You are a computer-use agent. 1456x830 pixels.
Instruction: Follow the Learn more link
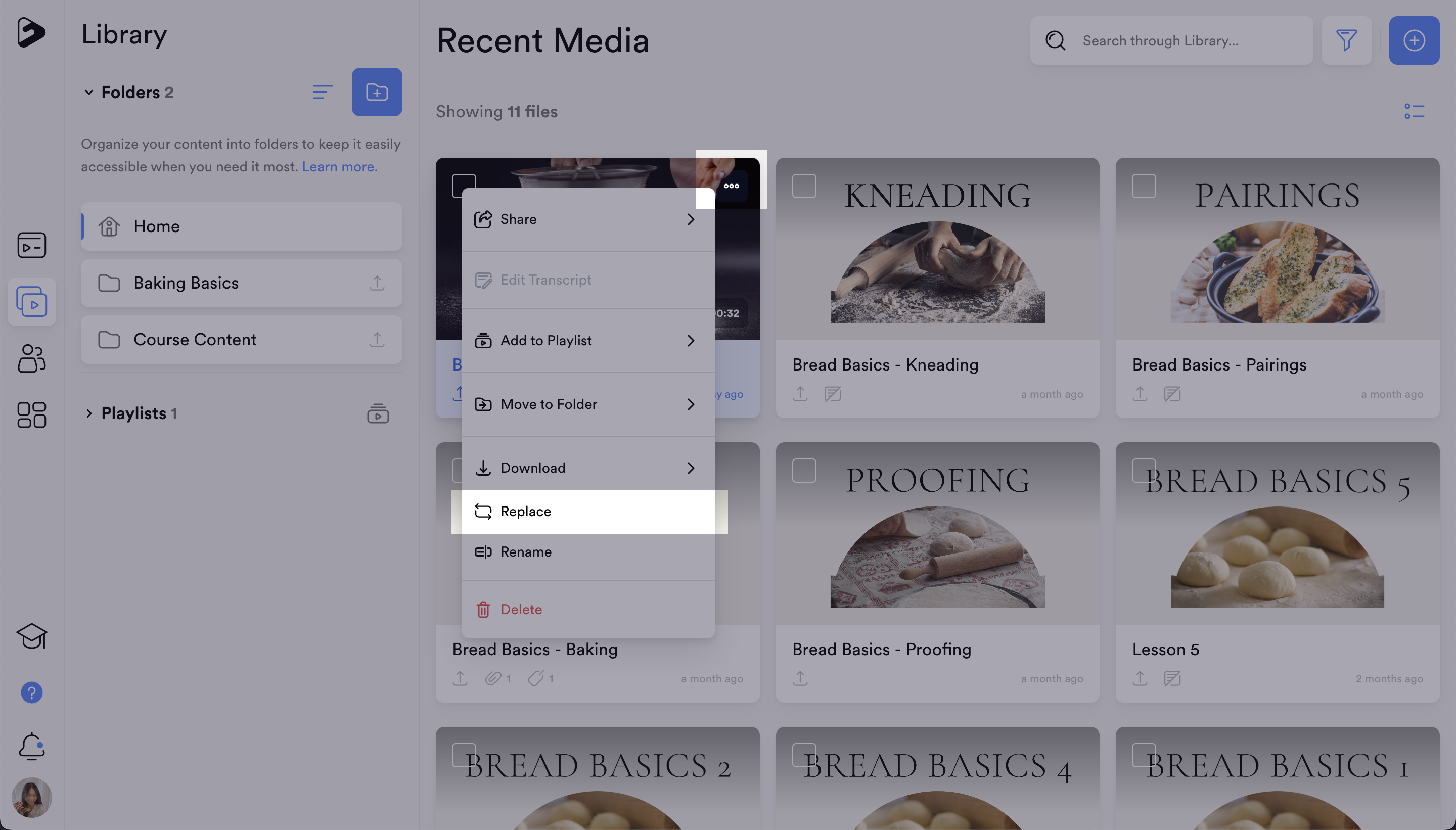pyautogui.click(x=339, y=167)
